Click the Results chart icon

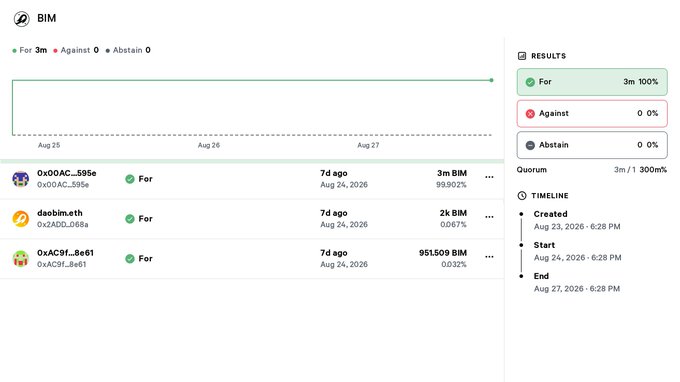tap(522, 56)
